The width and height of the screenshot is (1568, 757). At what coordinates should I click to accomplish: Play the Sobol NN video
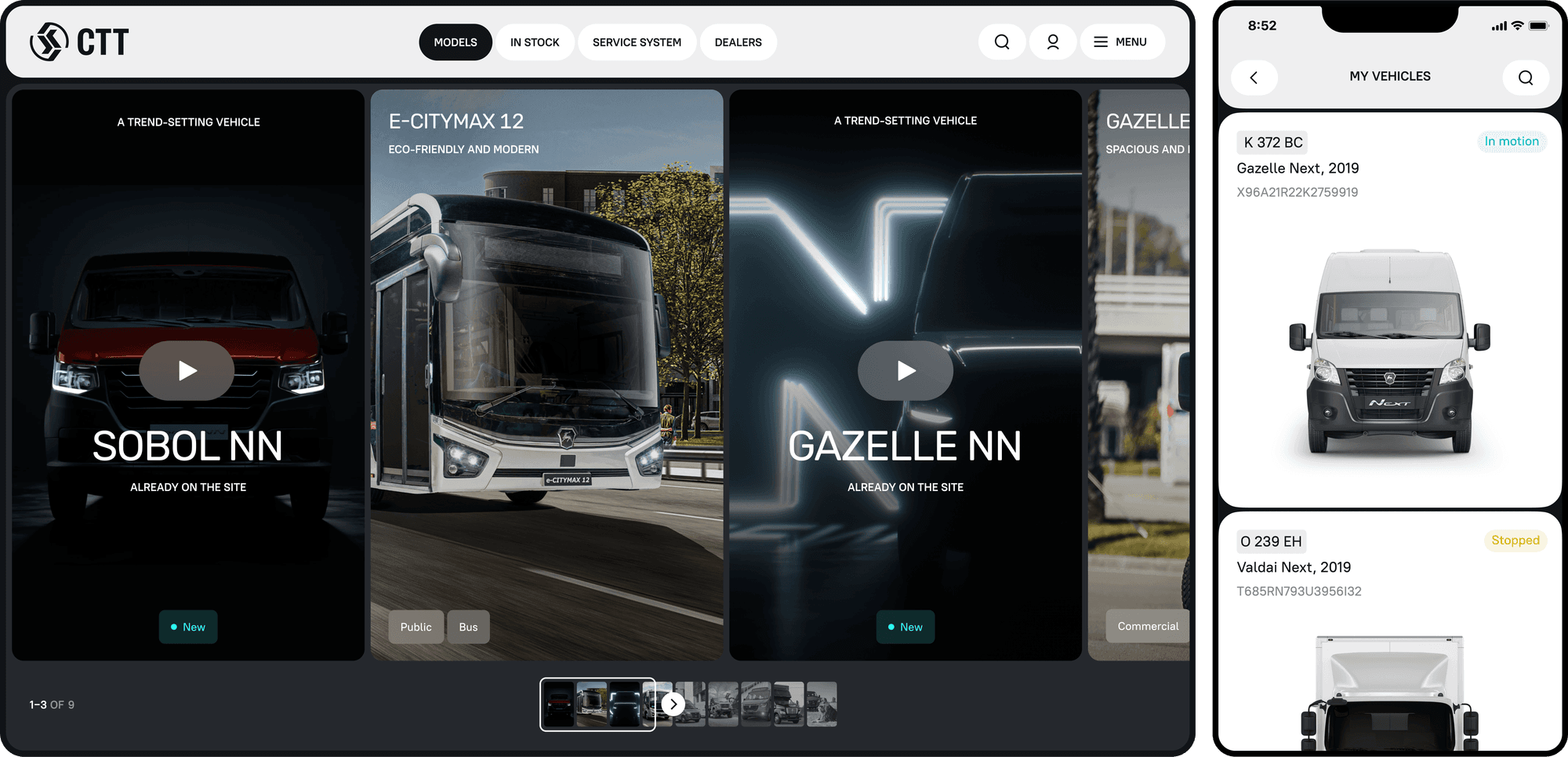point(187,370)
